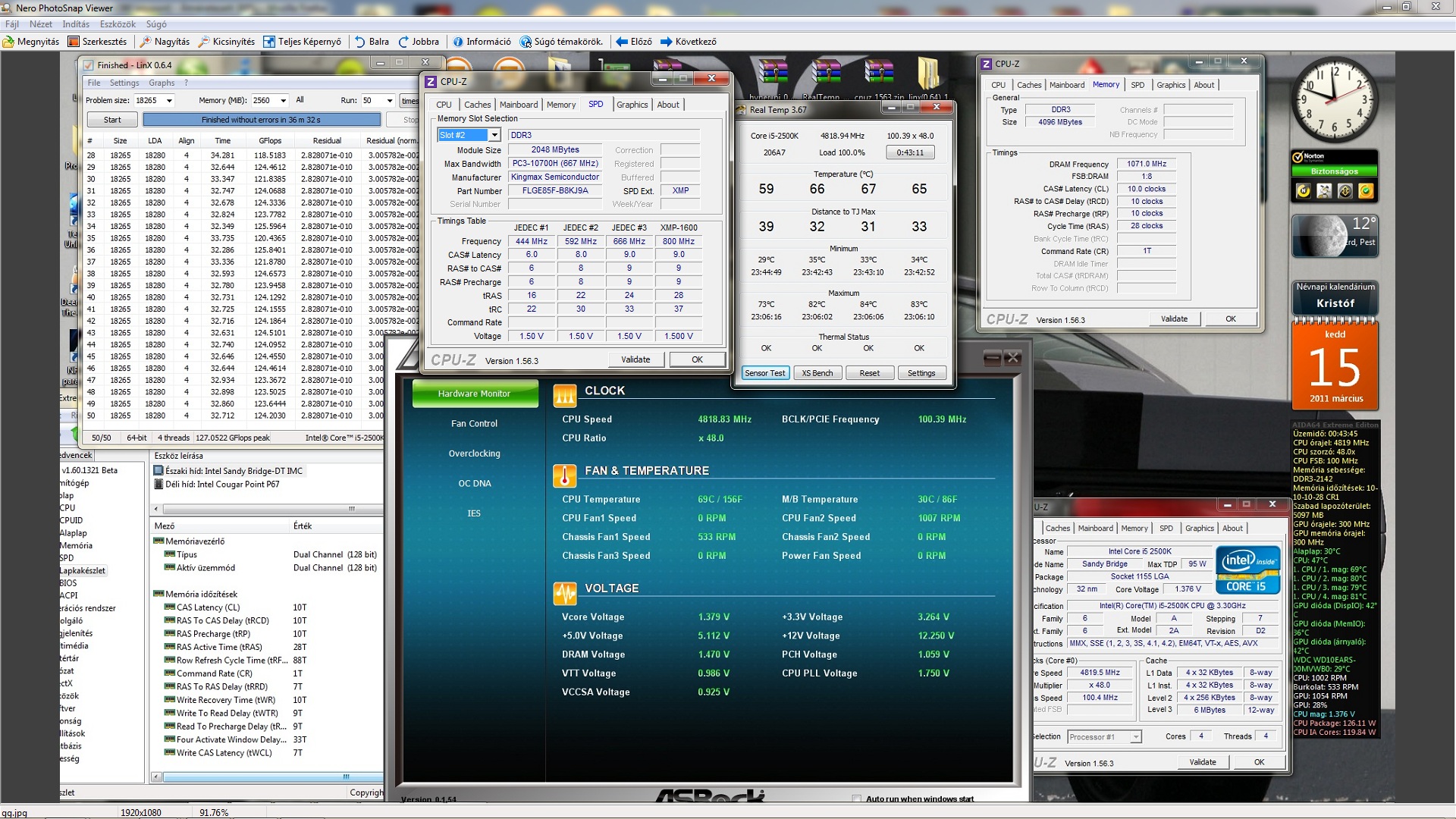Click the Szerkesztés edit icon

[74, 42]
